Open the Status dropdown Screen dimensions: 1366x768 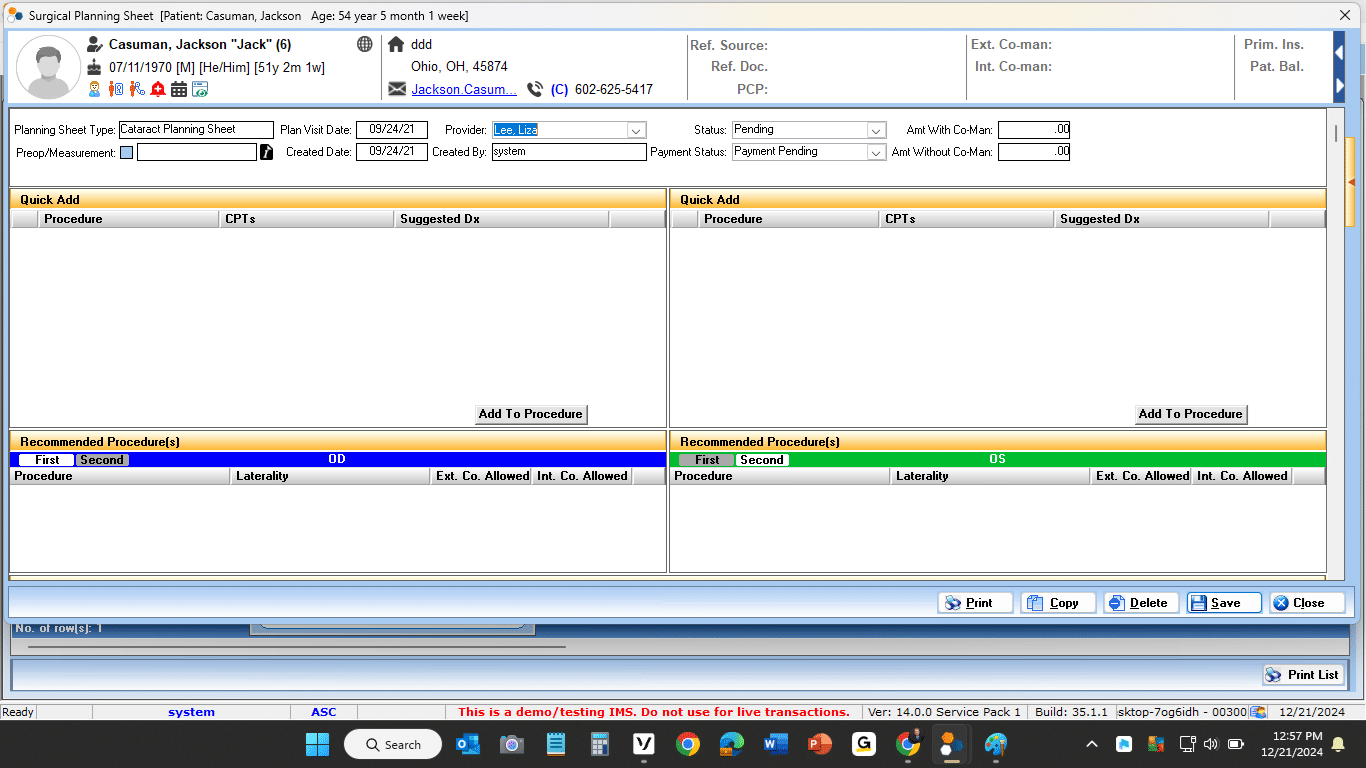tap(875, 130)
